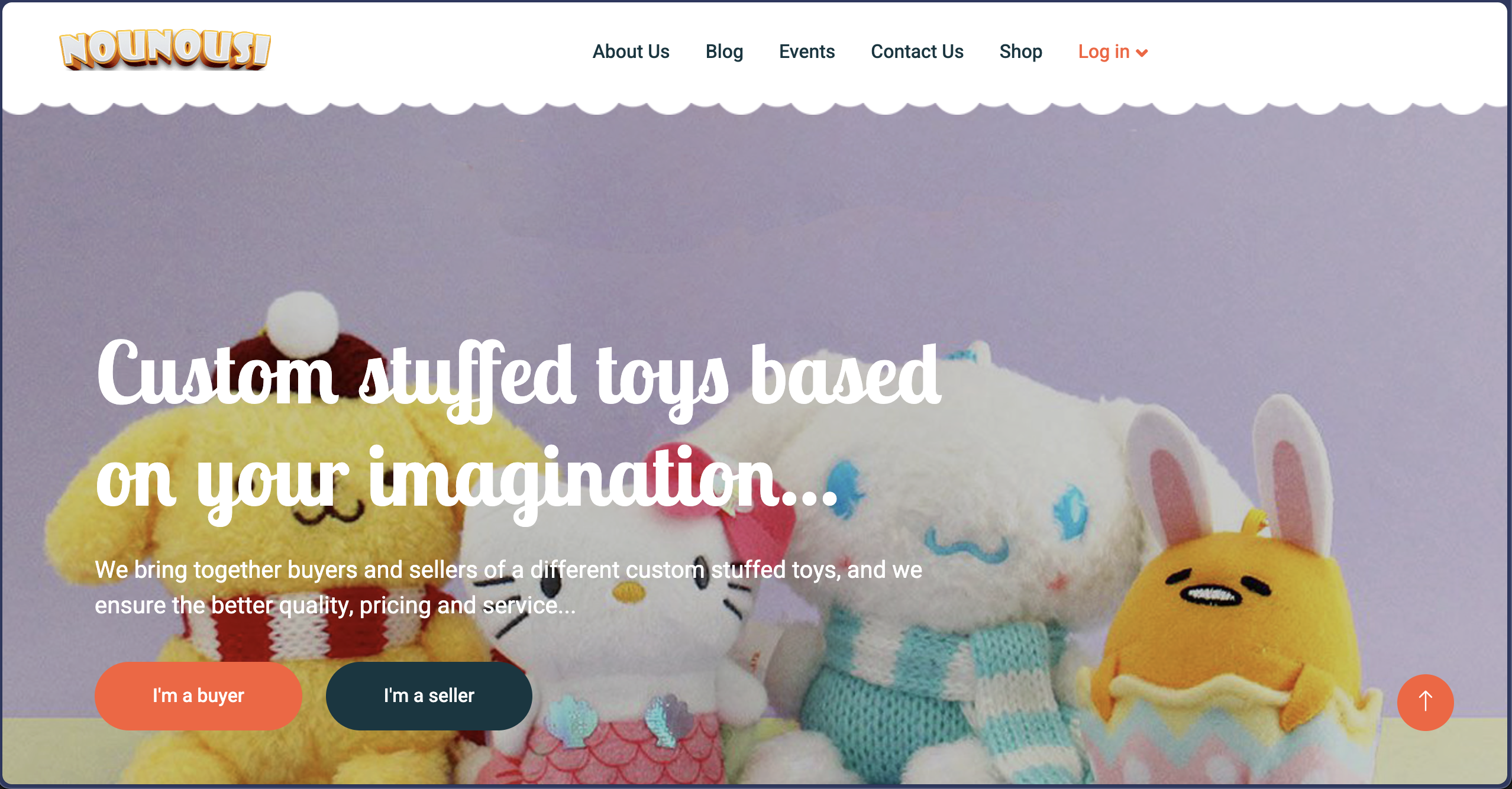Screen dimensions: 1512x789
Task: Click the "We bring together buyers and sellers" paragraph
Action: pos(508,587)
